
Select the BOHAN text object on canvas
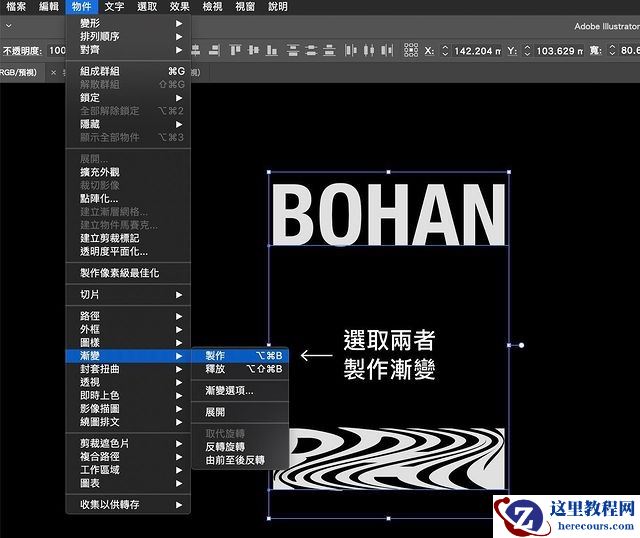click(x=388, y=214)
